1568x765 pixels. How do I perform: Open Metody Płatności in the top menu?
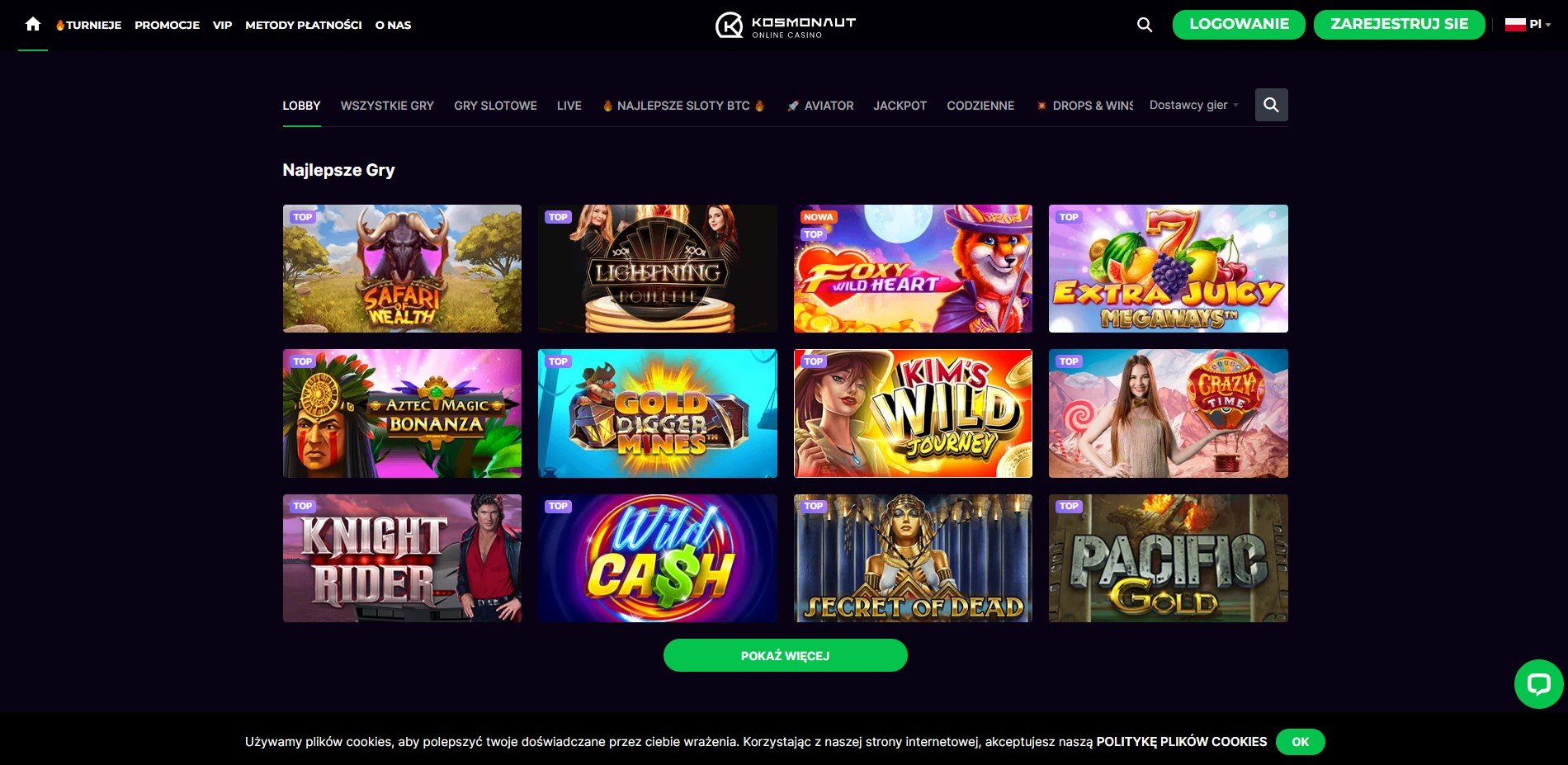click(304, 25)
